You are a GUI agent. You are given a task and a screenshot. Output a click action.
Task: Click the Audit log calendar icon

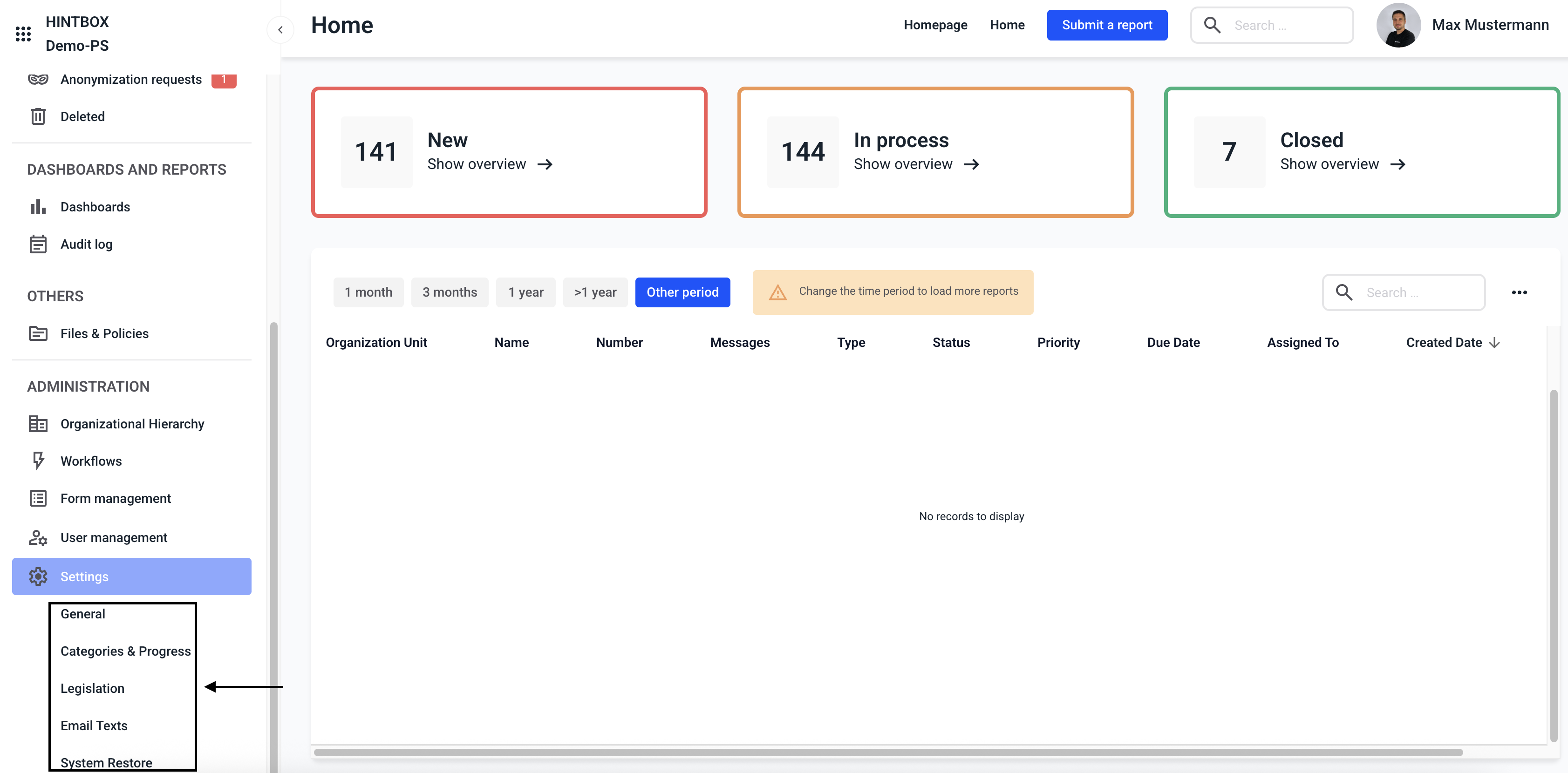[38, 244]
